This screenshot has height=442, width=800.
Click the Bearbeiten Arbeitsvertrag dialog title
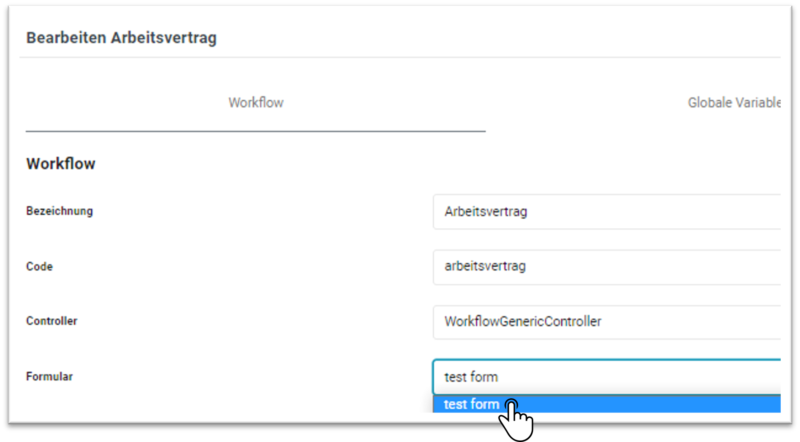pos(121,38)
